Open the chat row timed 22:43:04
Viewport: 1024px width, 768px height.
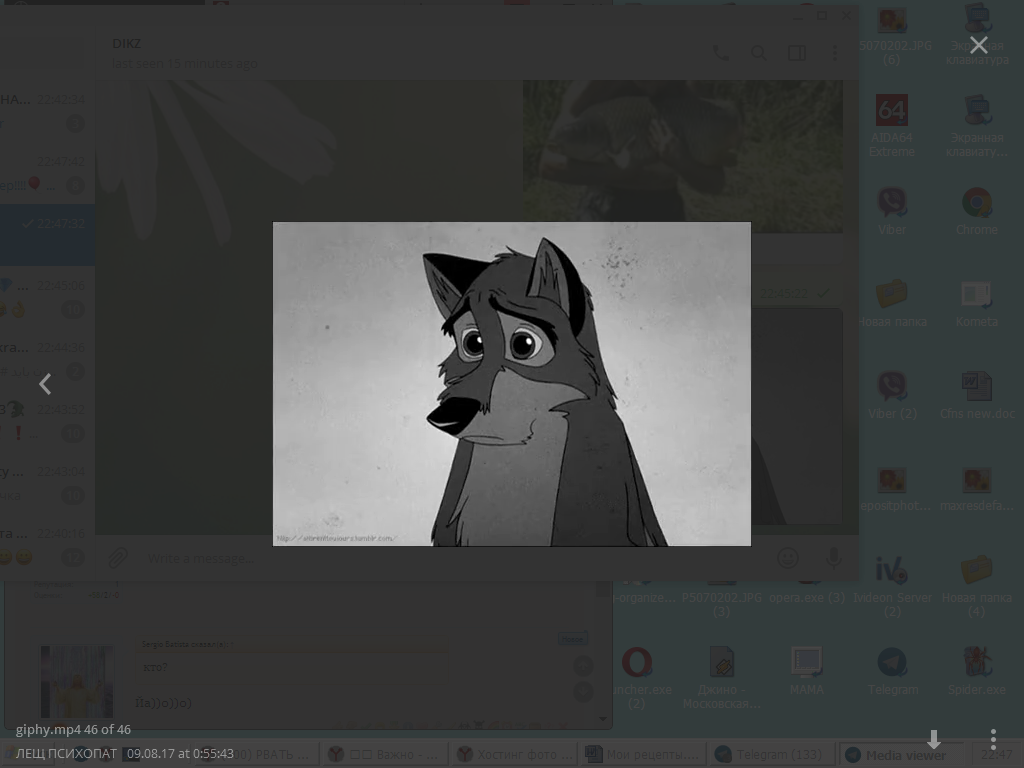click(x=47, y=483)
